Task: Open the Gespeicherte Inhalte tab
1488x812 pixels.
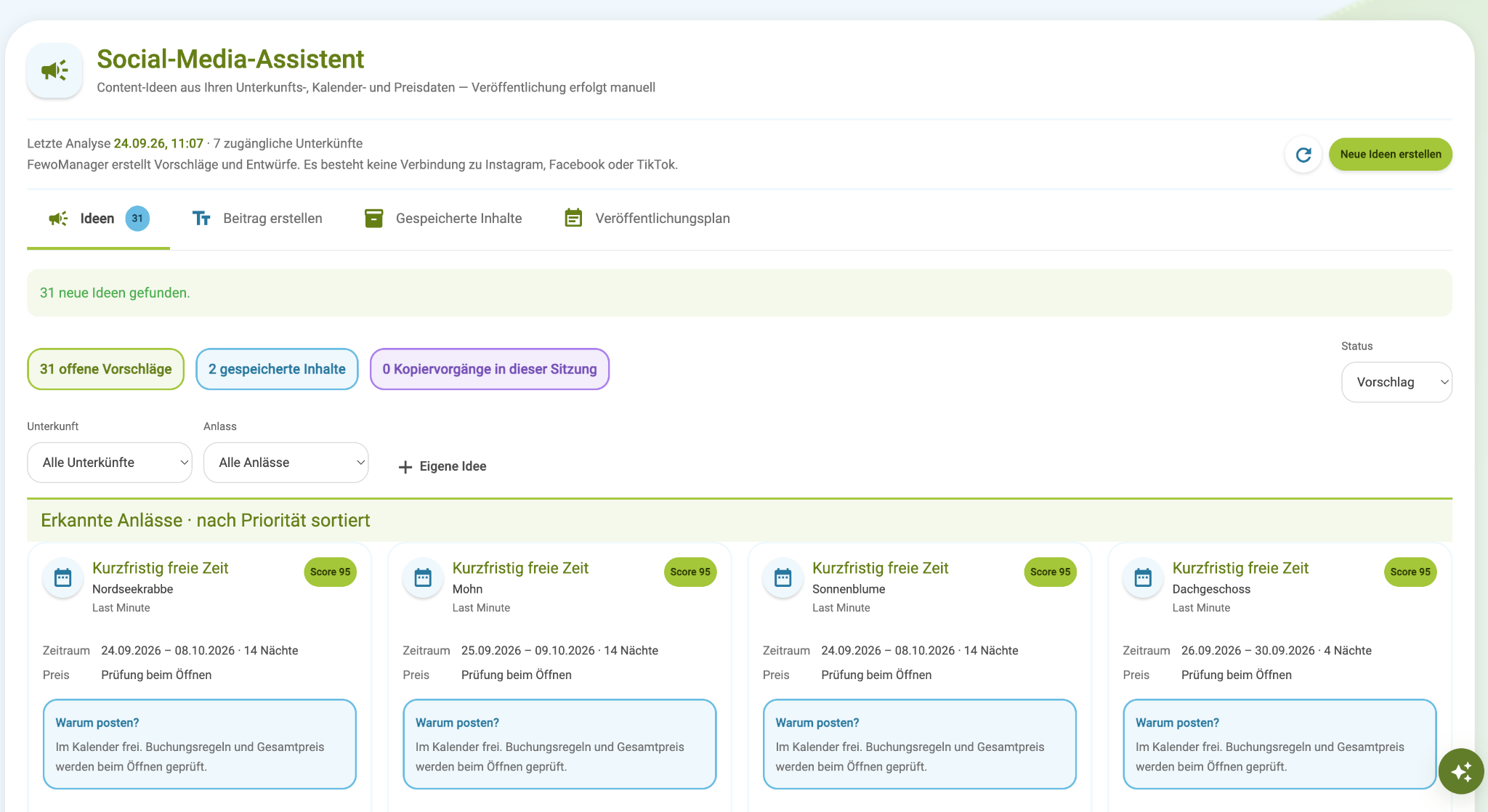Action: pos(443,219)
